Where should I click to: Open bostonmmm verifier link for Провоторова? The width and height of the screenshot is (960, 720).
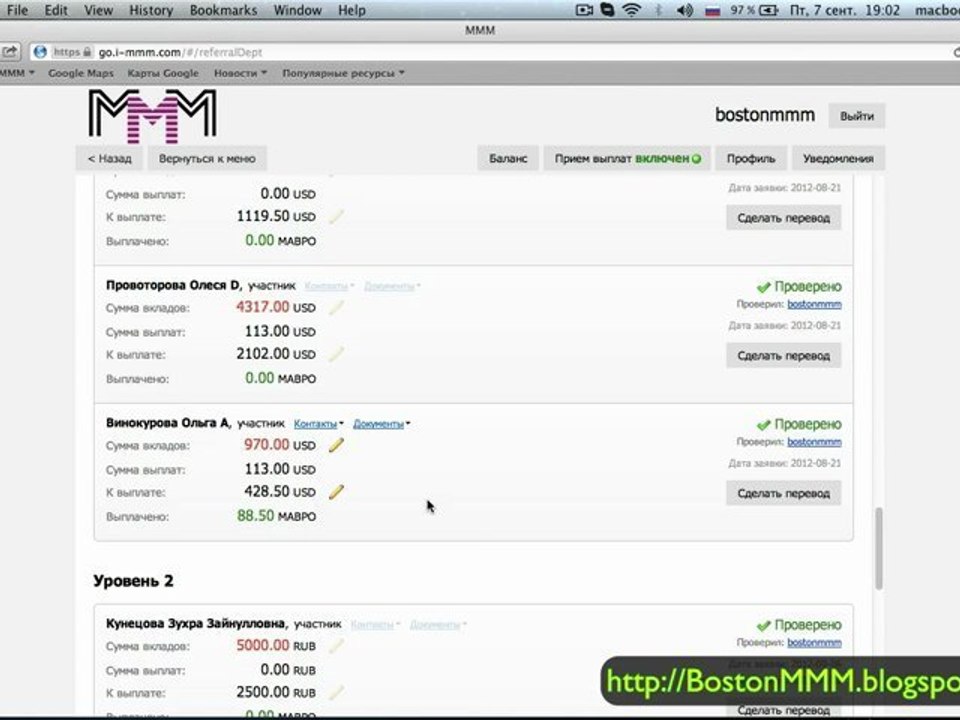tap(814, 304)
